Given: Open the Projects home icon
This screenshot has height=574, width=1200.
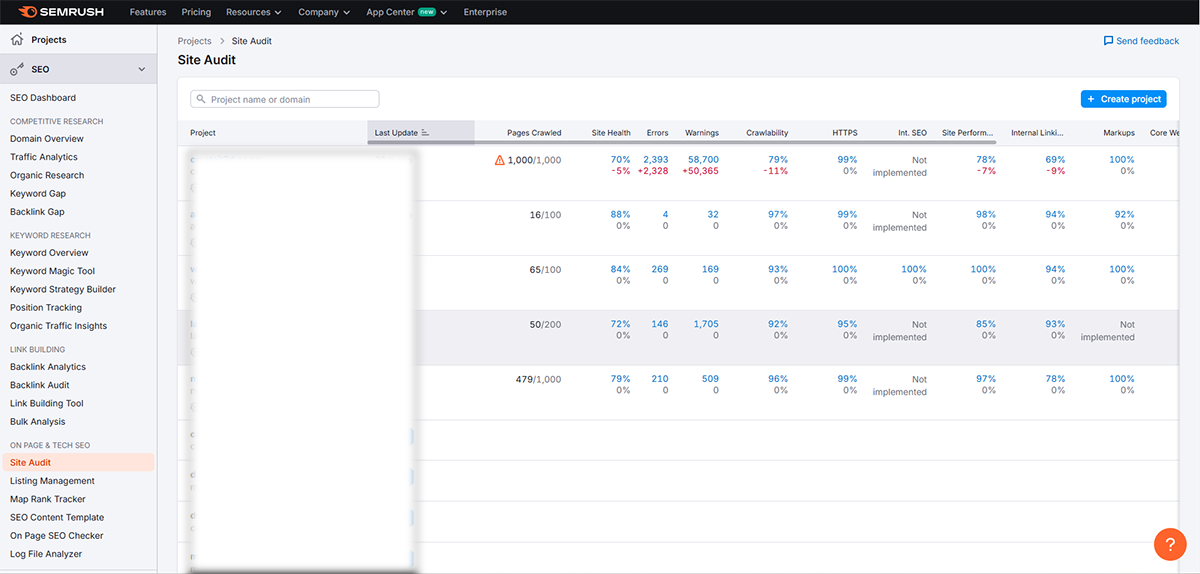Looking at the screenshot, I should point(17,40).
